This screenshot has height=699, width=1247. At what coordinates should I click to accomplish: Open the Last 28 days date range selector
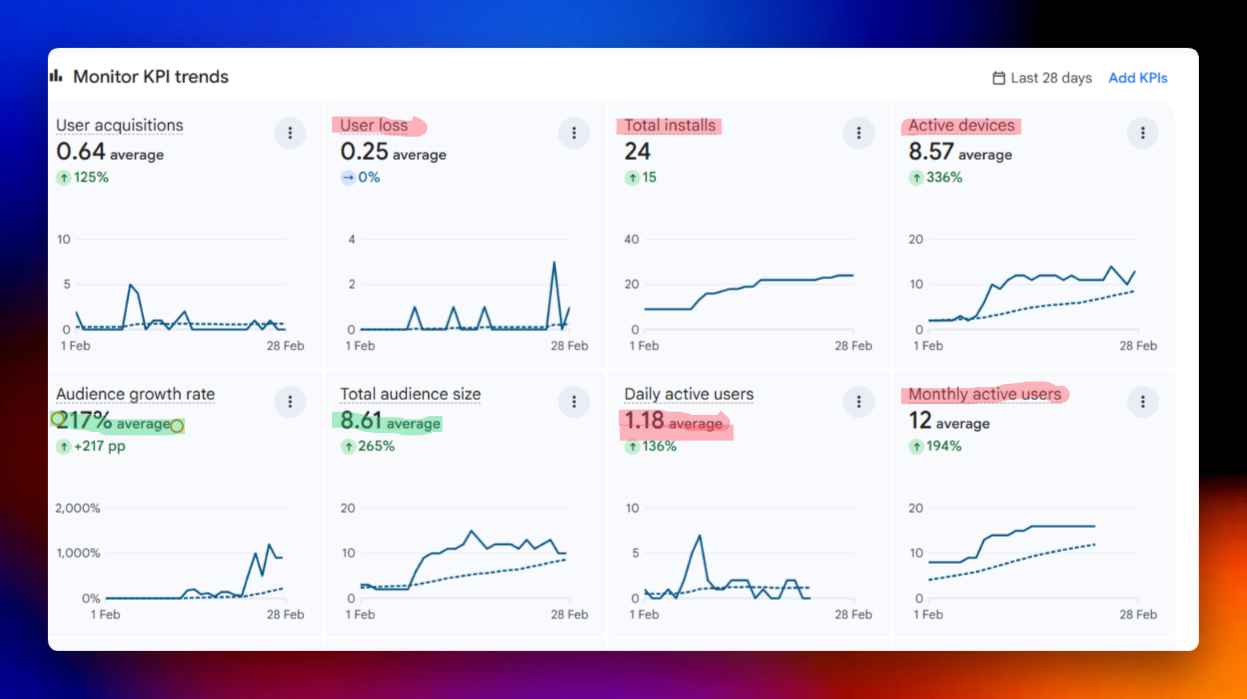(1051, 78)
